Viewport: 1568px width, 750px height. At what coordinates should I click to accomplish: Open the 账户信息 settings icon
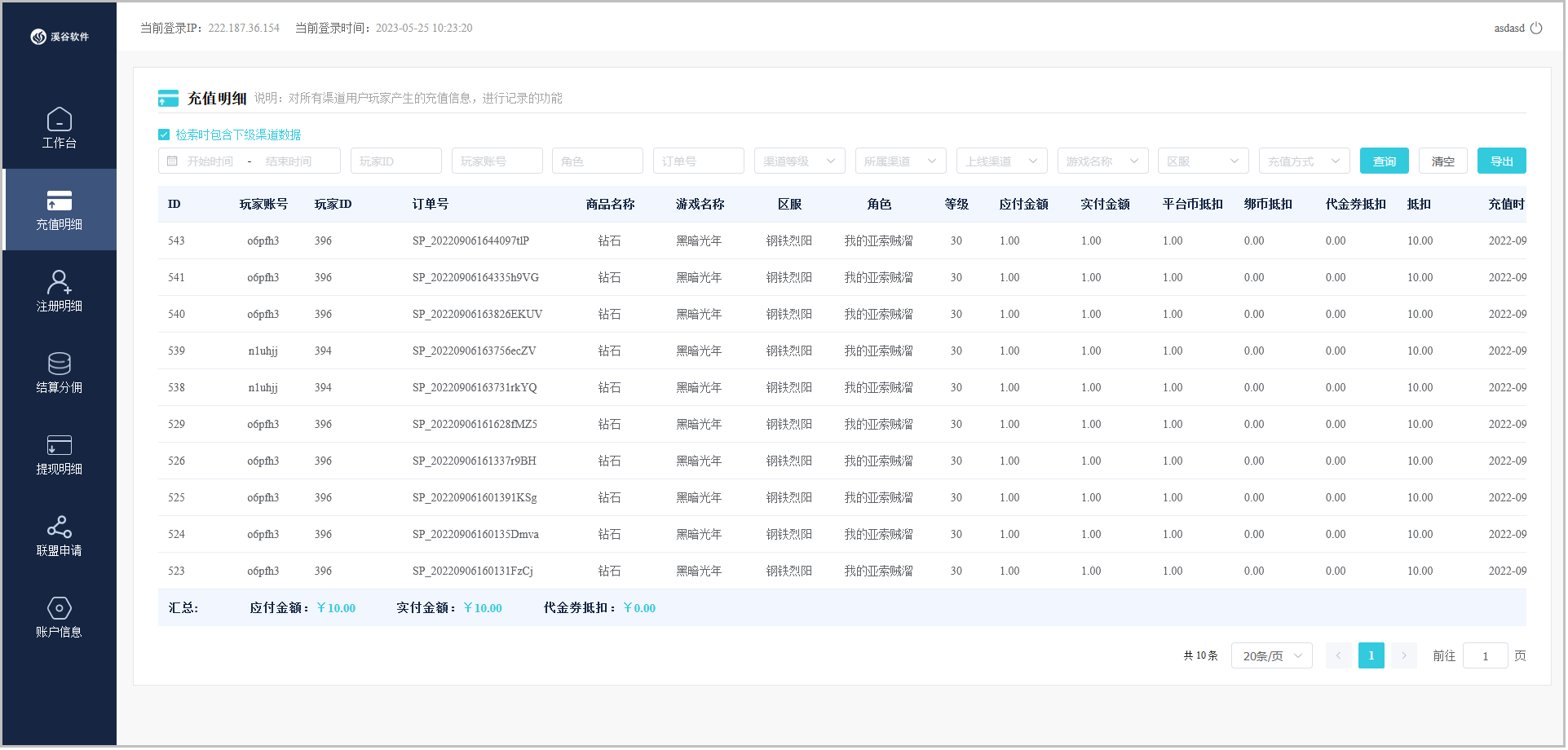59,608
